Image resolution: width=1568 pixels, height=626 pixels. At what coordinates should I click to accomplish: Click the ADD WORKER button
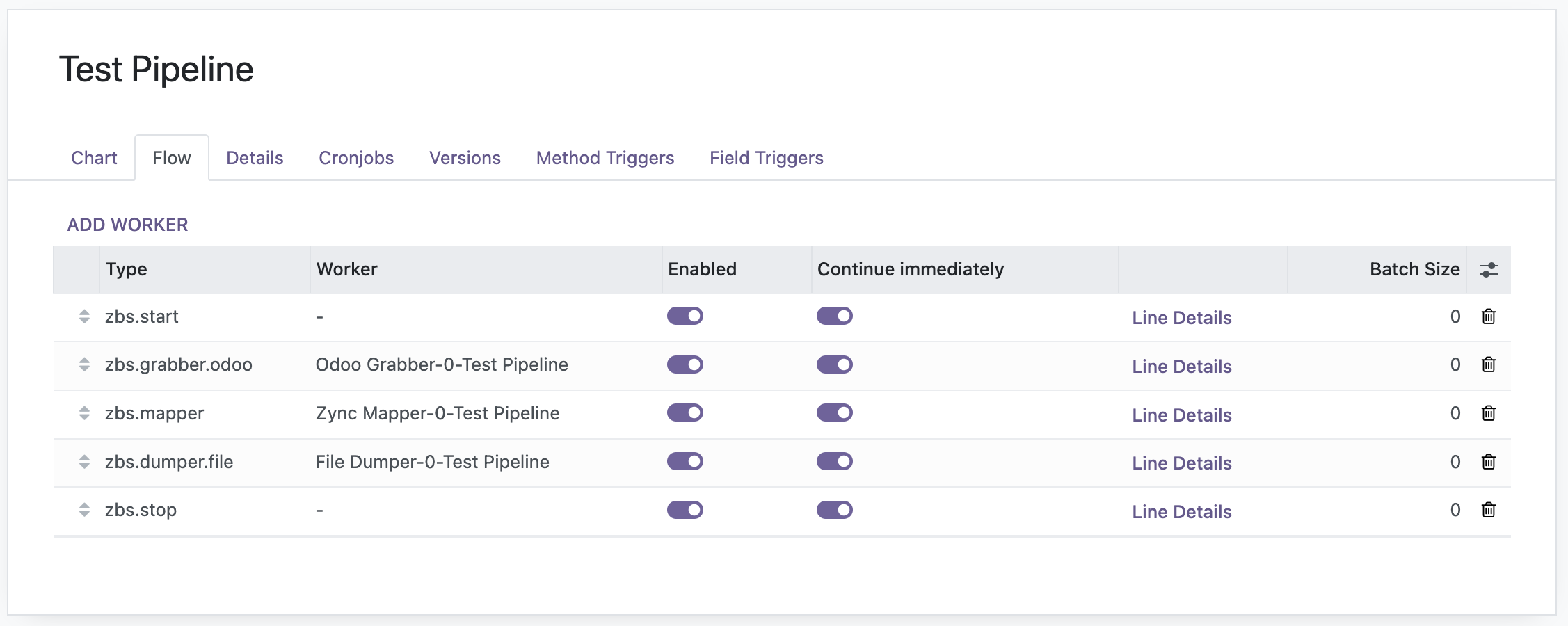tap(127, 225)
